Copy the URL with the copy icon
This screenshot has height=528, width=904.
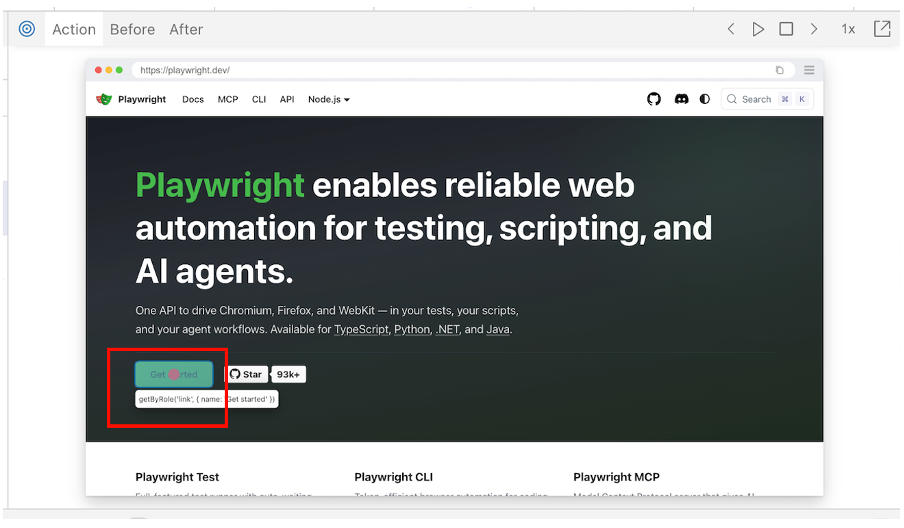[x=779, y=70]
